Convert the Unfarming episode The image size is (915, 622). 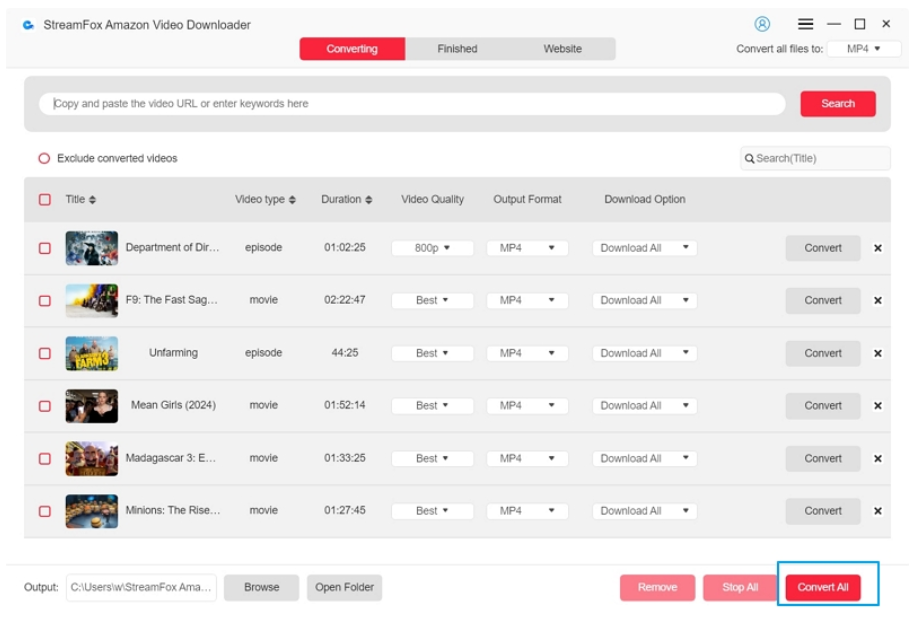coord(823,353)
